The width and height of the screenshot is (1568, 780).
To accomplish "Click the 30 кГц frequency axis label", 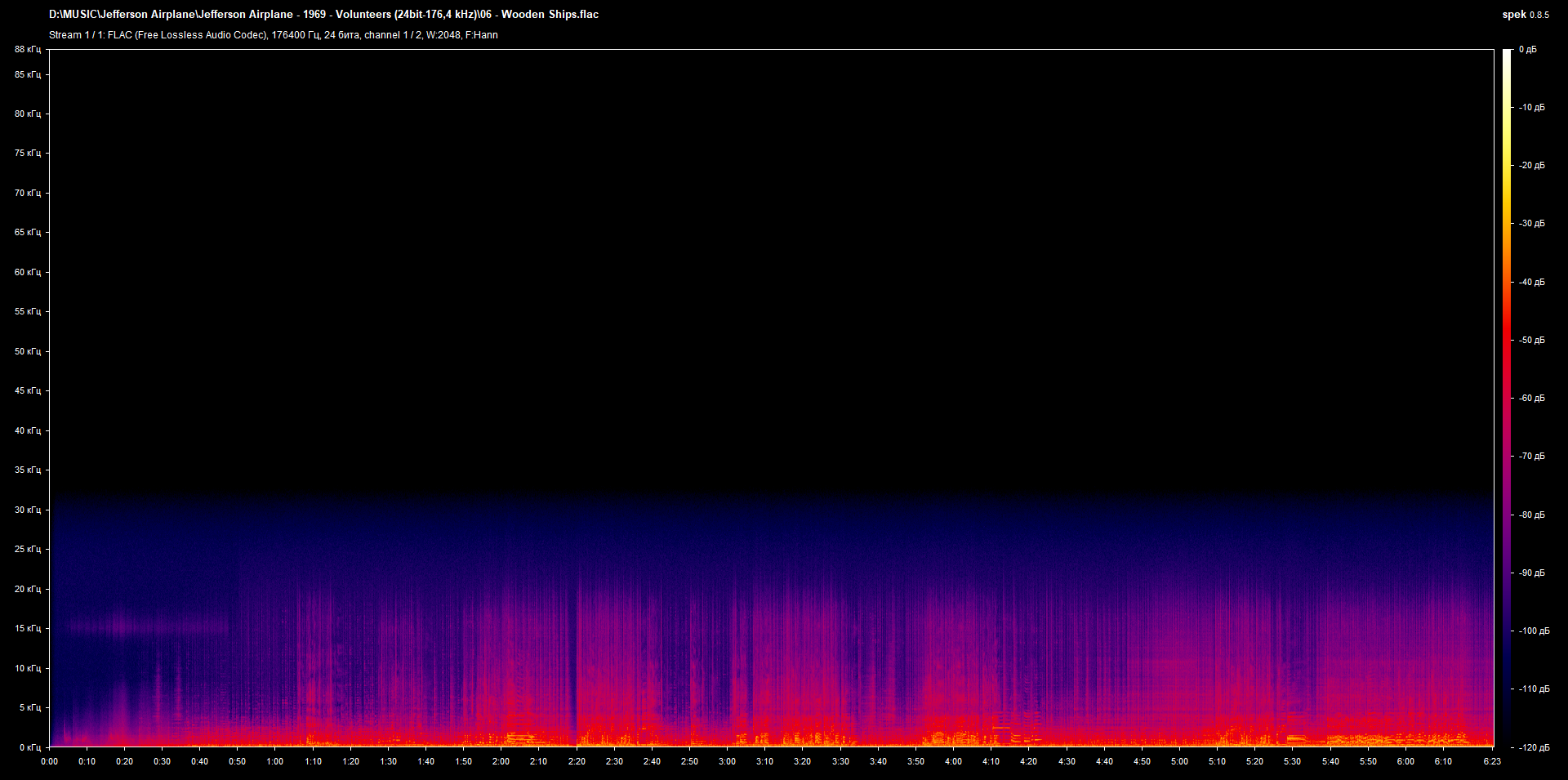I will tap(27, 510).
